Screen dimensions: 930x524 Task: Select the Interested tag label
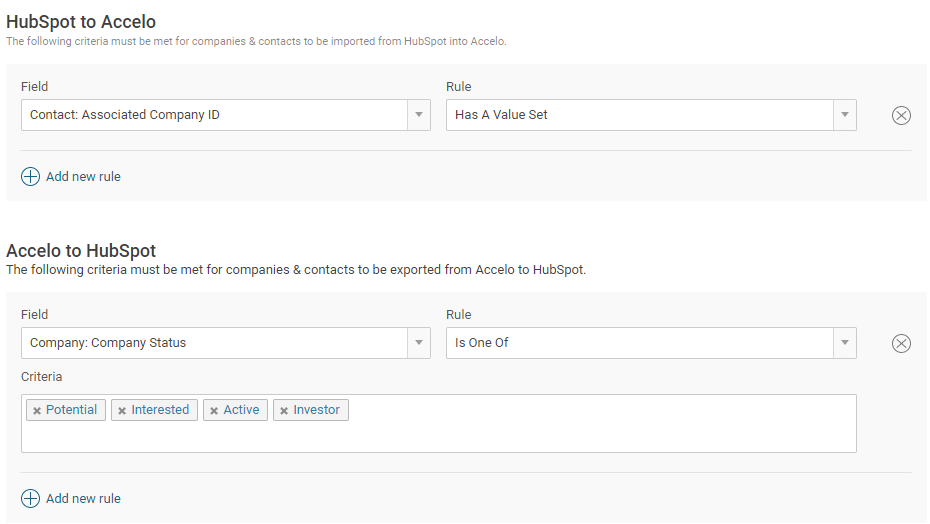point(160,410)
